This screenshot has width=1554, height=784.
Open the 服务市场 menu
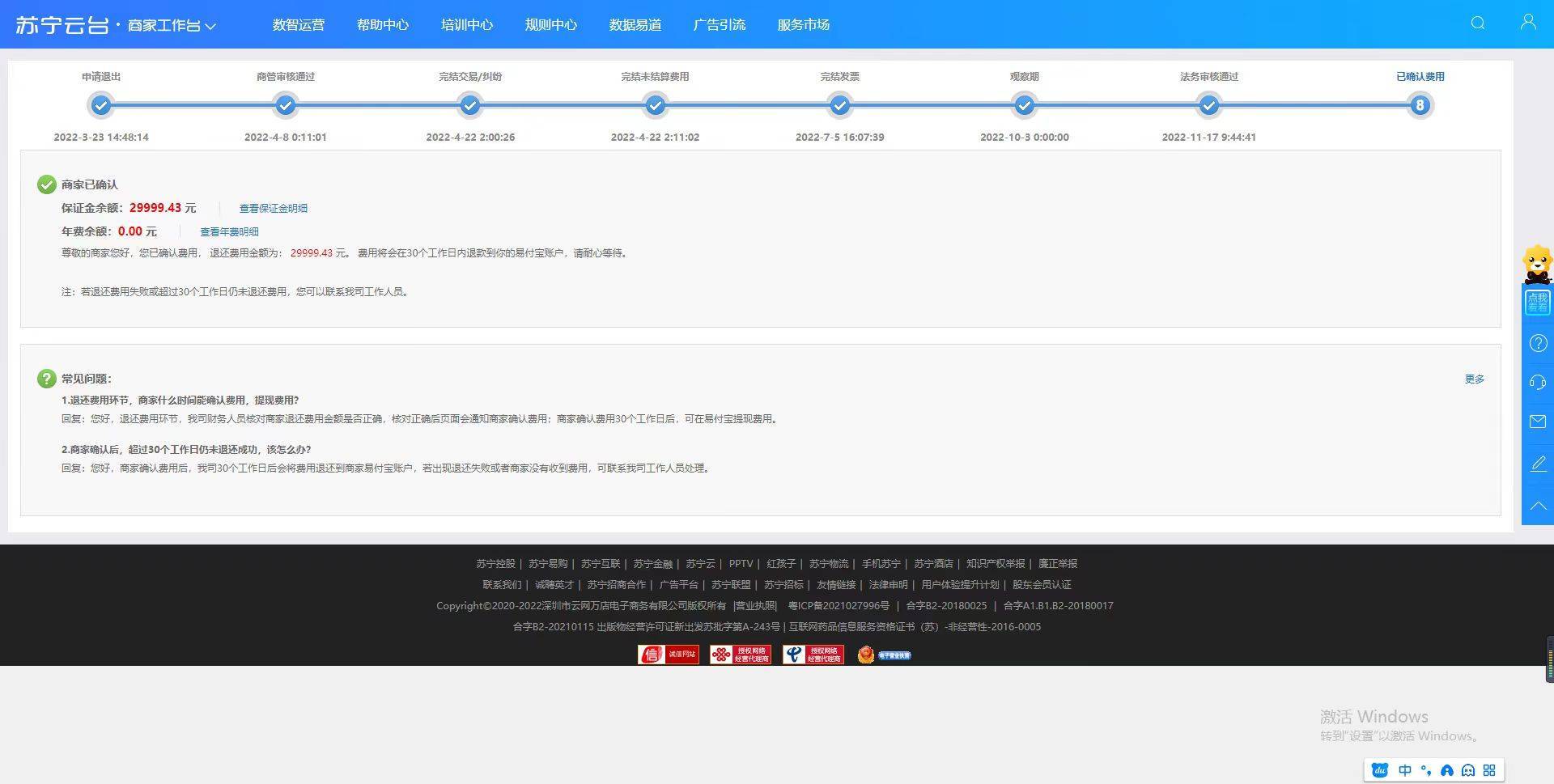(804, 24)
